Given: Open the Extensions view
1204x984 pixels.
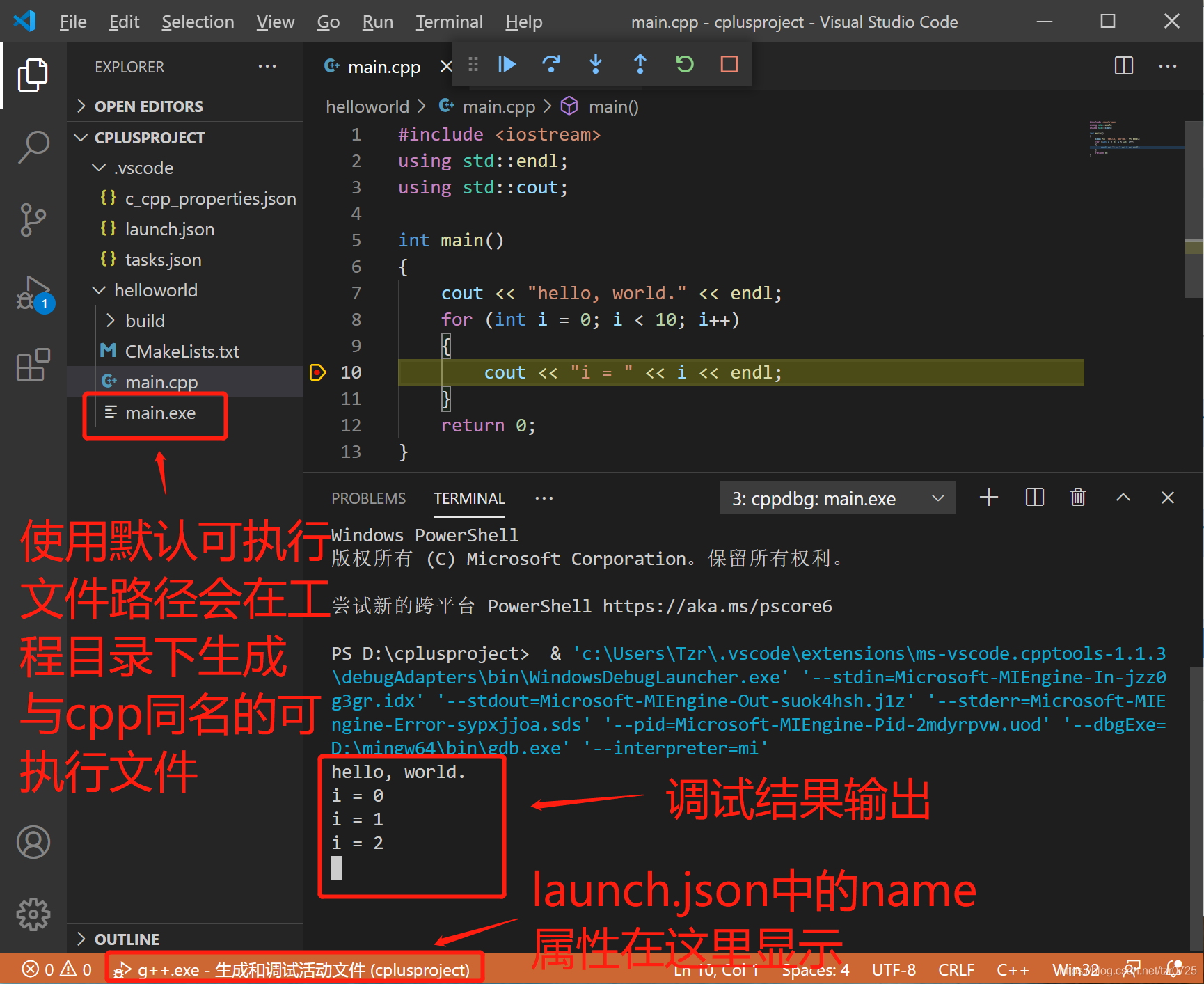Looking at the screenshot, I should pyautogui.click(x=33, y=365).
